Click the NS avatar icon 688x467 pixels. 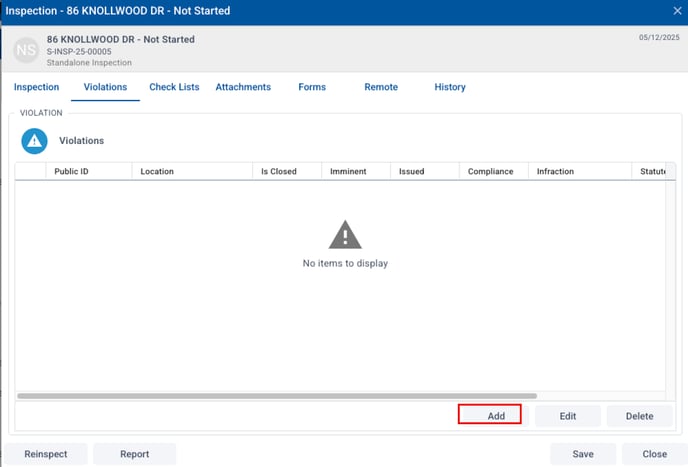27,50
